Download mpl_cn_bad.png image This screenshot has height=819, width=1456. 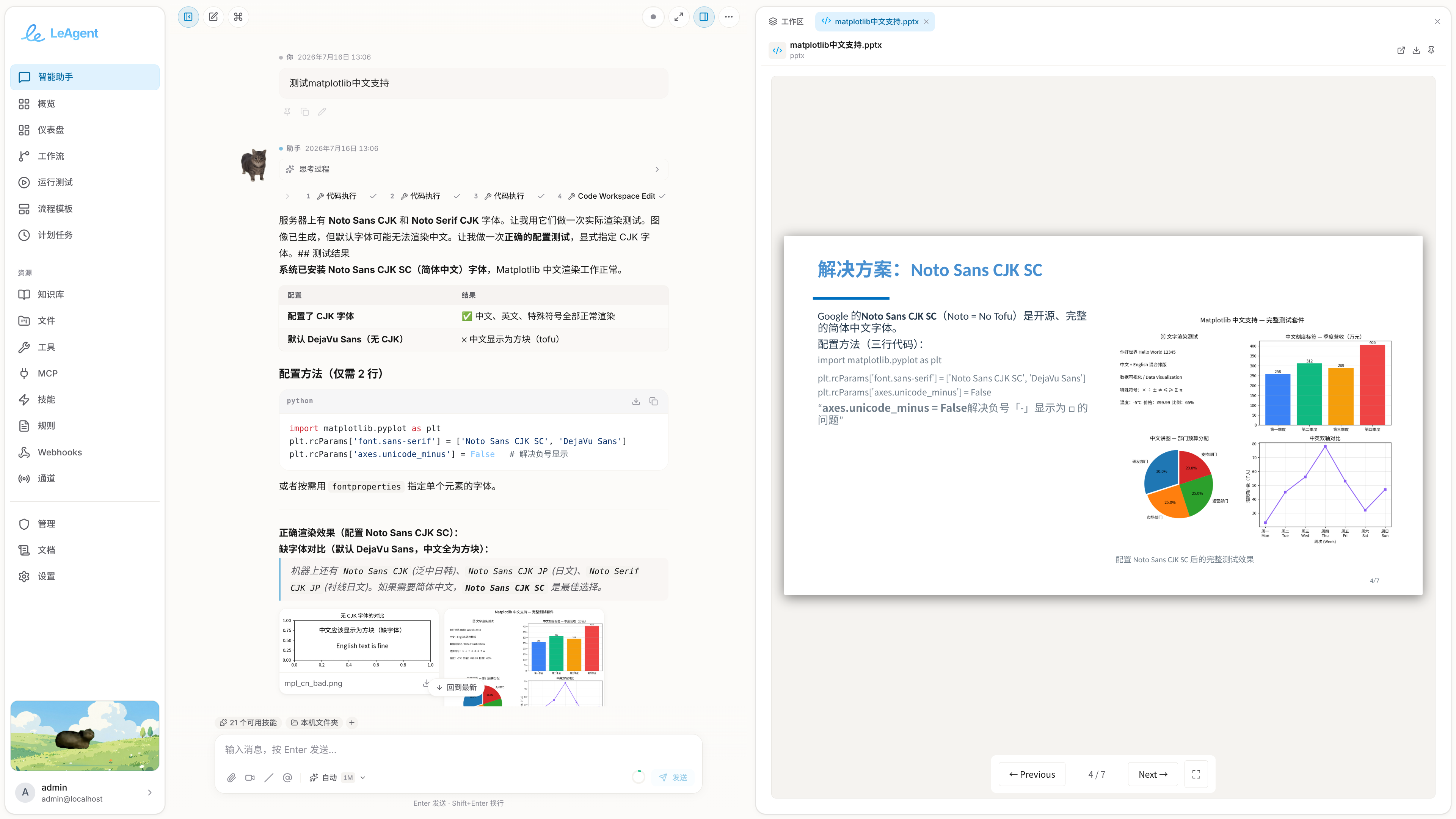[425, 683]
